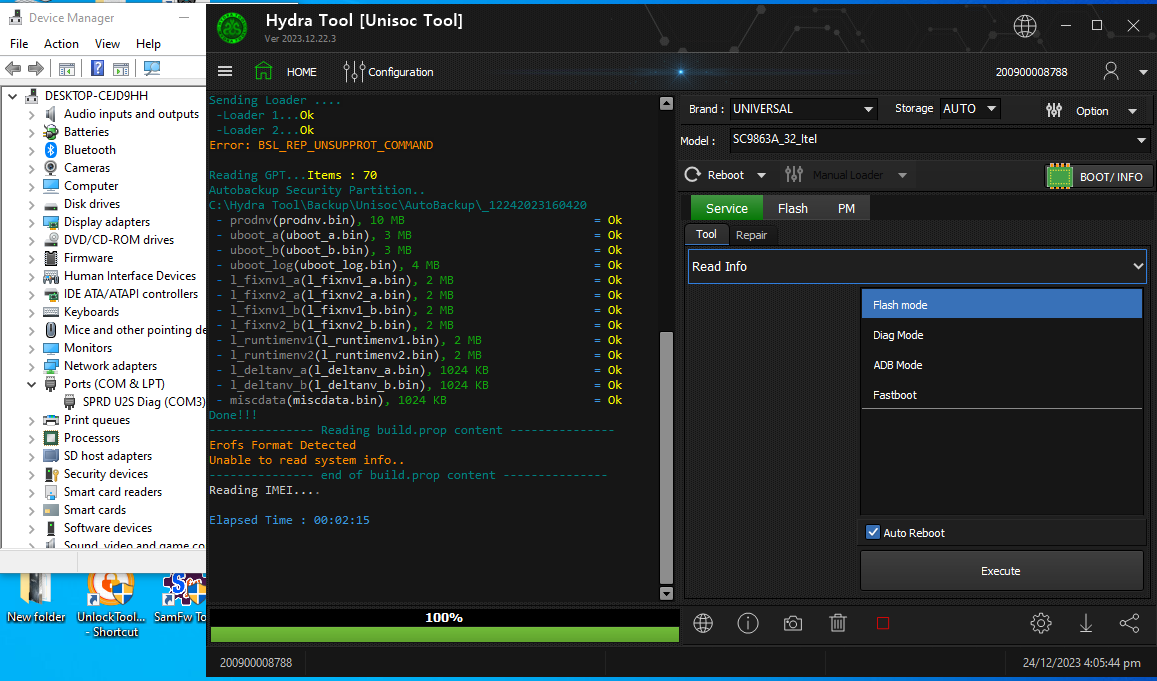Open the Read Info combo box
The height and width of the screenshot is (681, 1157).
[x=917, y=266]
